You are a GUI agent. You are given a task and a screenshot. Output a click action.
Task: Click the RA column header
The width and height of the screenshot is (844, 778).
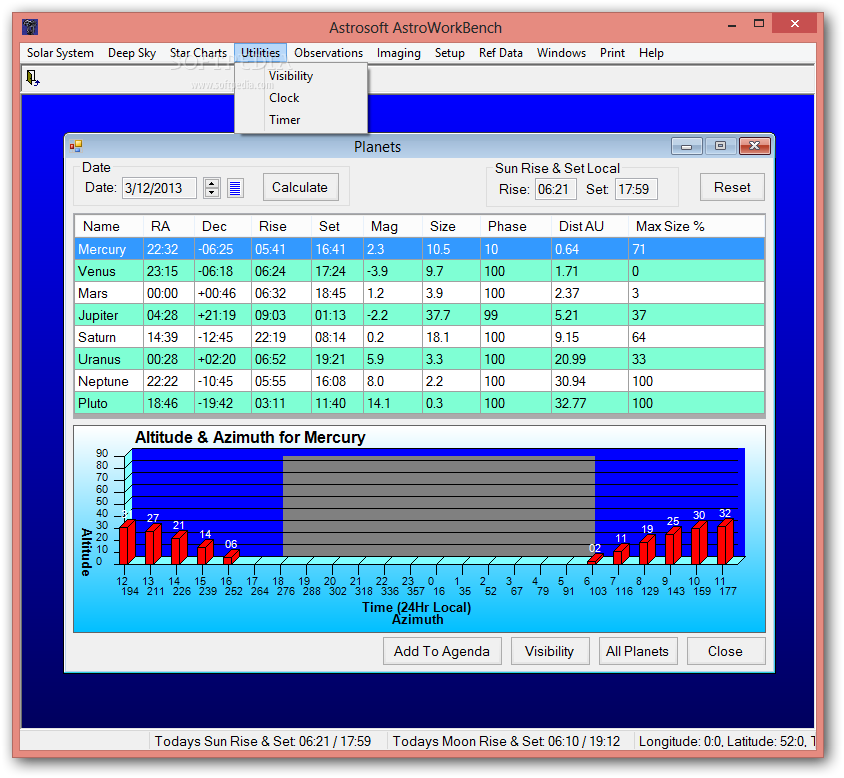pyautogui.click(x=169, y=227)
